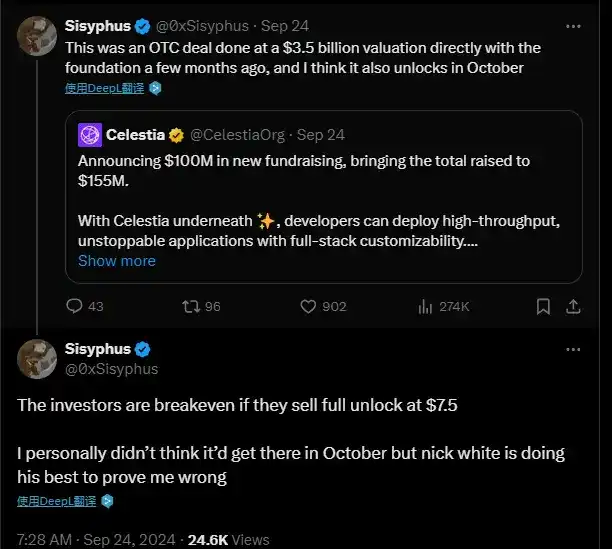
Task: Click DeepL translate link under first tweet
Action: [104, 87]
